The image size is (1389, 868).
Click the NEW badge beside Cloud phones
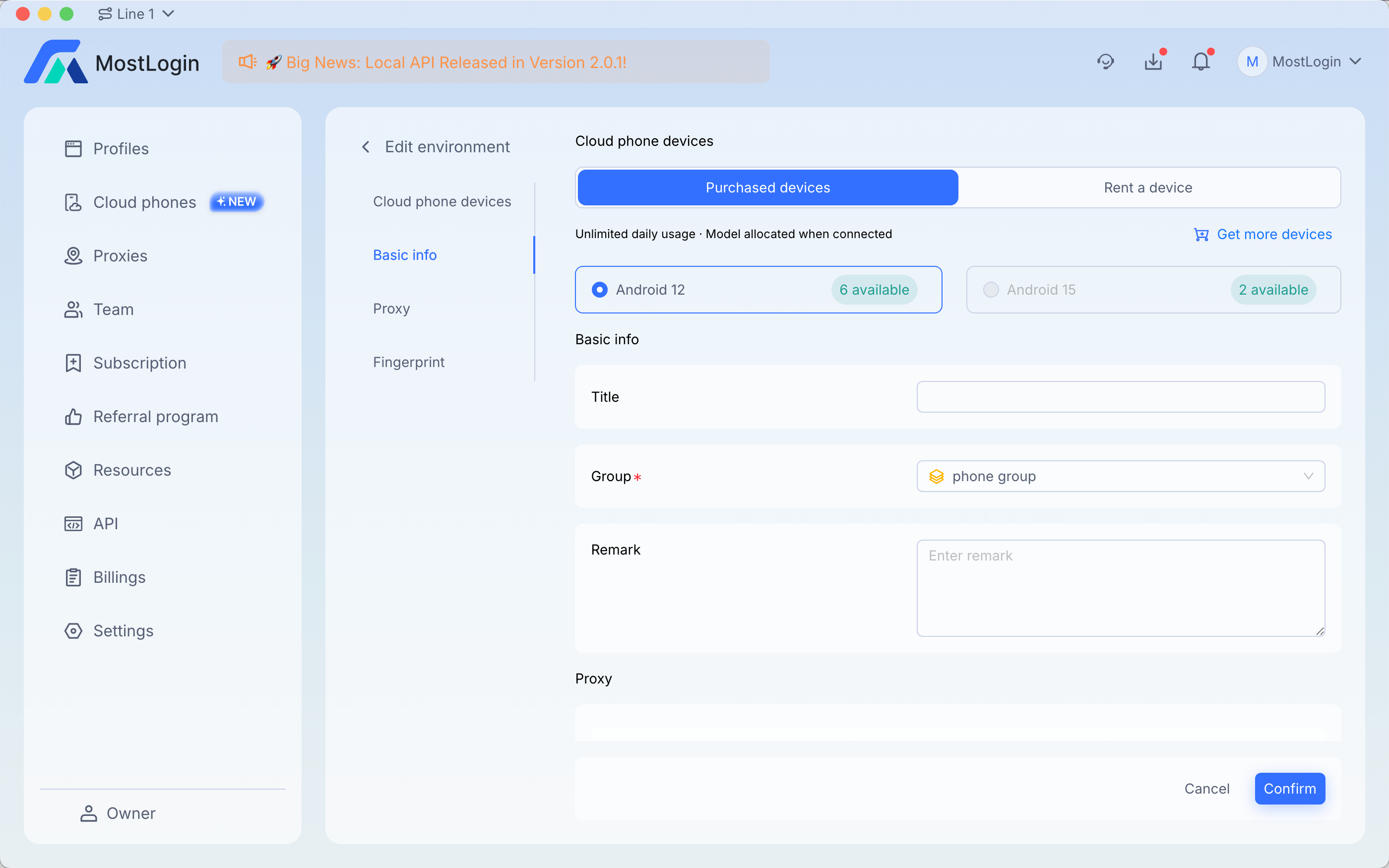point(237,202)
